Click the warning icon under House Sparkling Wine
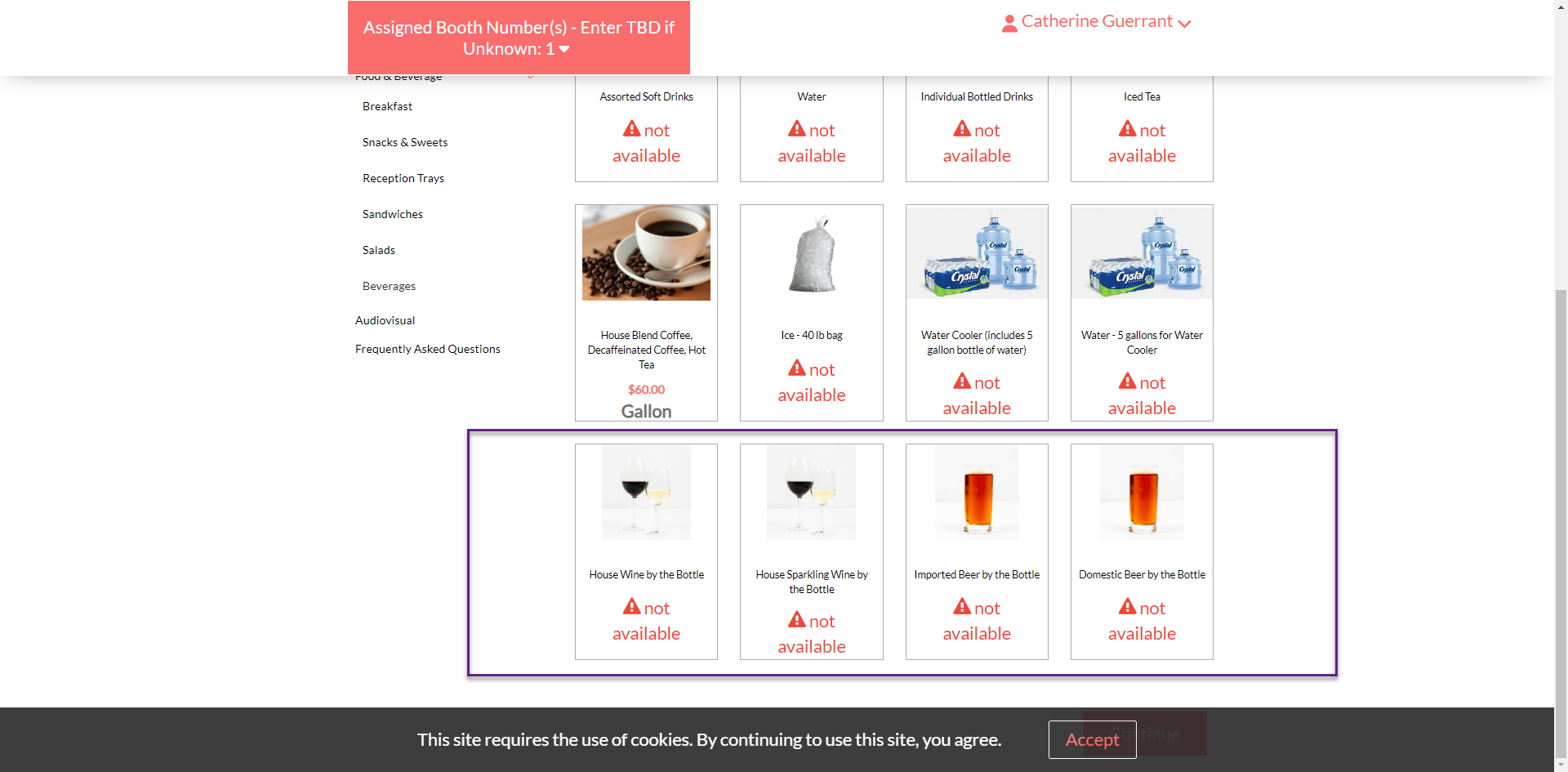The height and width of the screenshot is (772, 1568). tap(797, 620)
